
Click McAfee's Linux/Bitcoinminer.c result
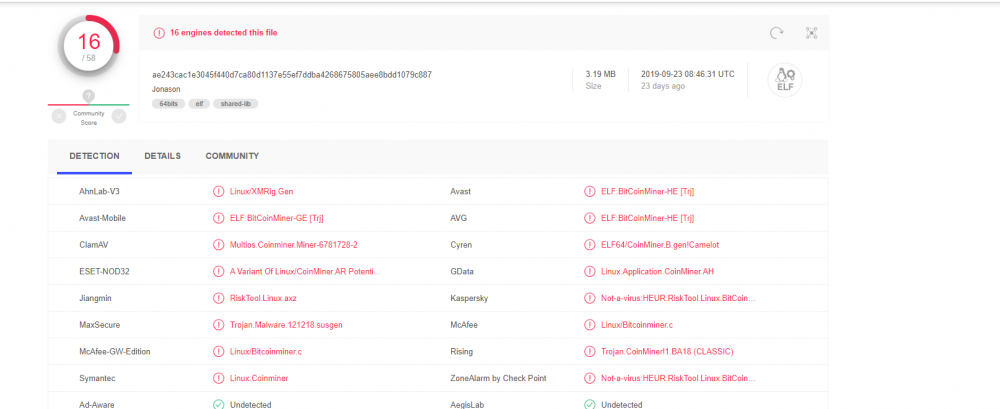tap(637, 325)
